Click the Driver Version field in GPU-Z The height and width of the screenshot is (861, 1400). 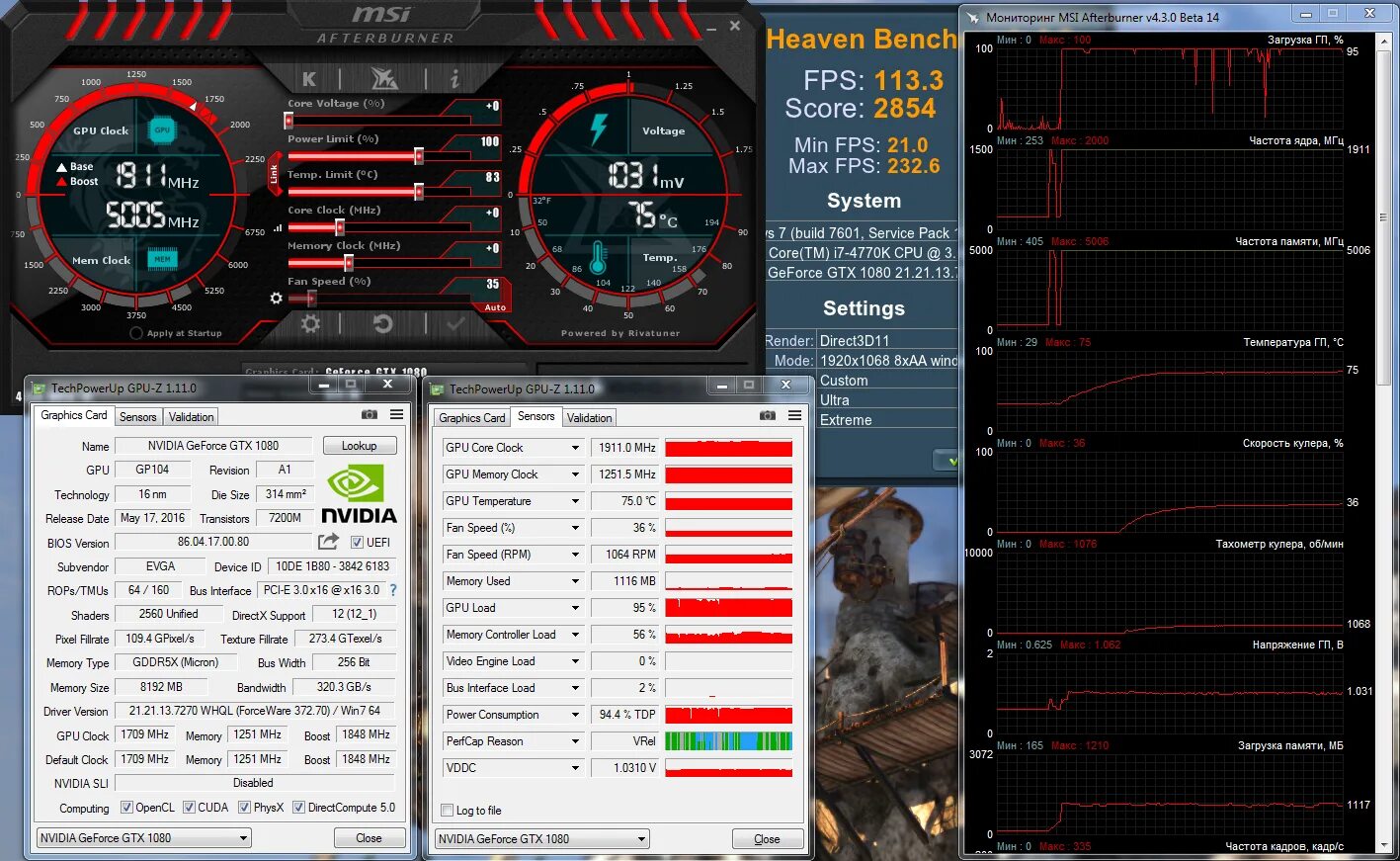tap(255, 711)
